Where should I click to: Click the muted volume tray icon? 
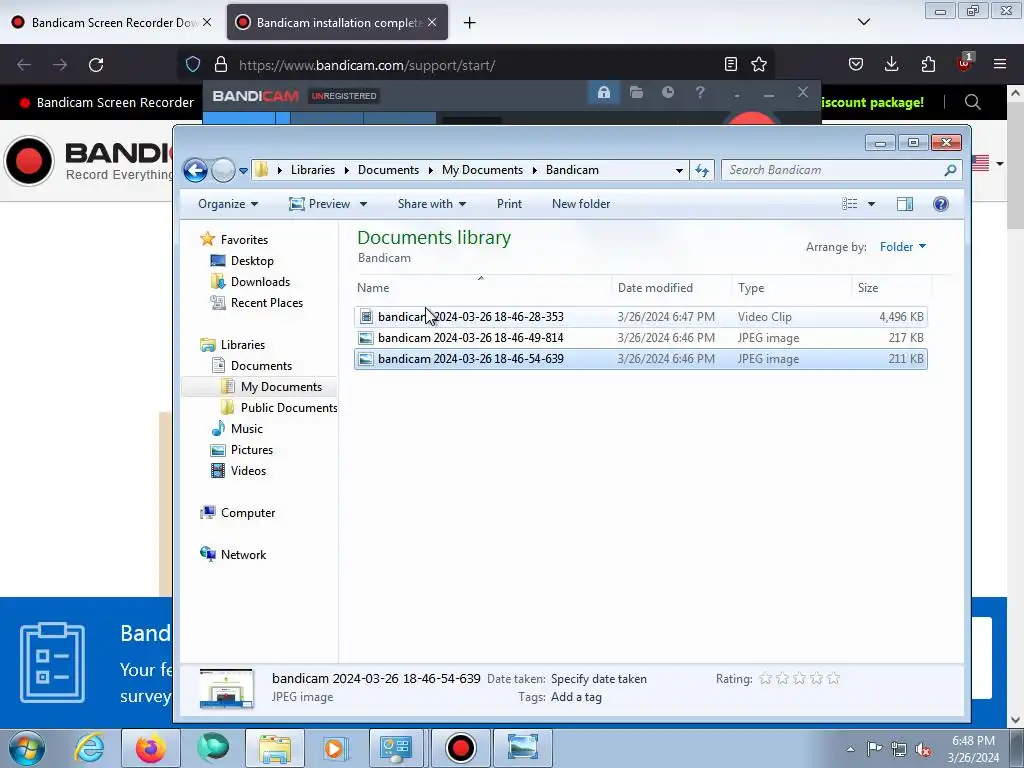(x=923, y=749)
